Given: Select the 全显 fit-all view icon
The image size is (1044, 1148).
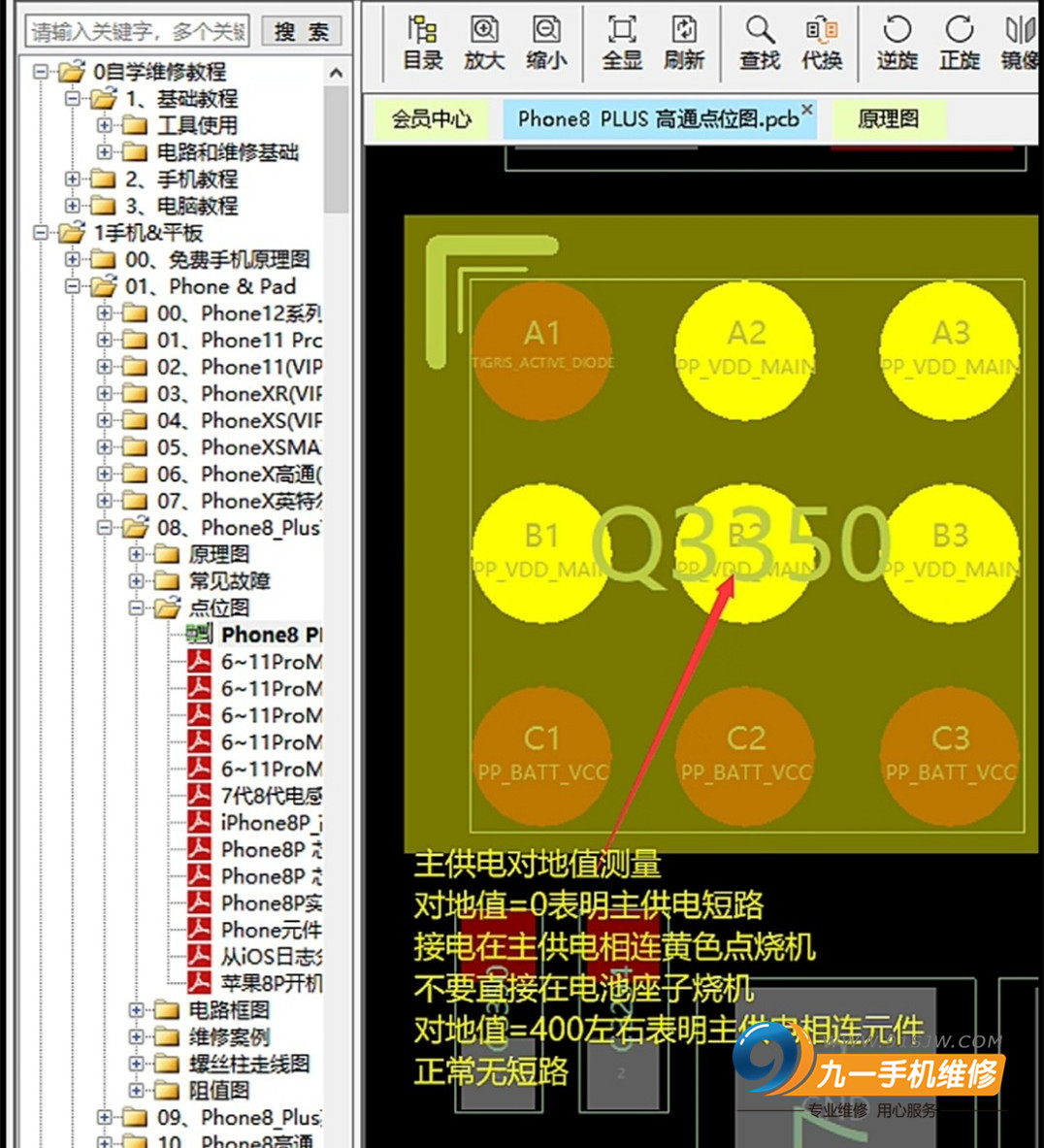Looking at the screenshot, I should (x=622, y=44).
